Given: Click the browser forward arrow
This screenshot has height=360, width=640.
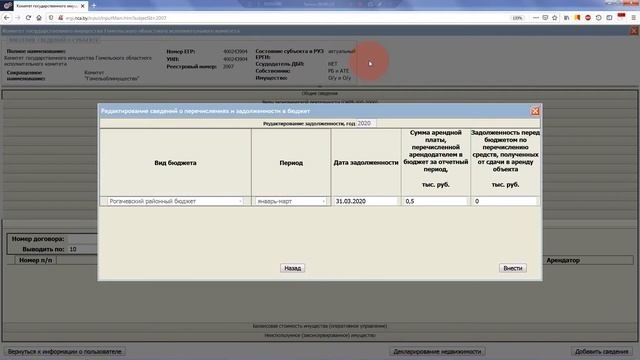Looking at the screenshot, I should [x=17, y=18].
